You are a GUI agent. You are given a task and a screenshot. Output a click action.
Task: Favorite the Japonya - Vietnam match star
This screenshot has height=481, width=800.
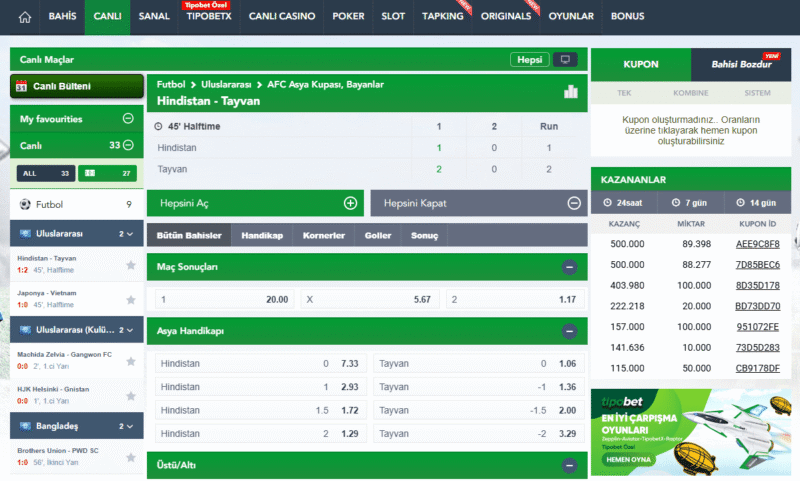click(131, 299)
